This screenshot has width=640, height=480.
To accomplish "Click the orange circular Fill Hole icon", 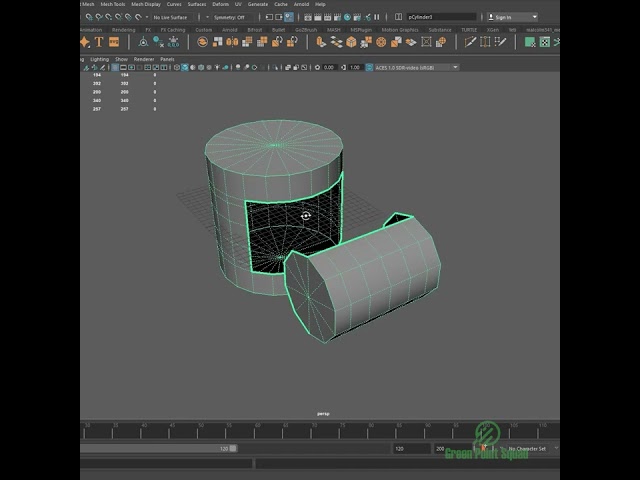I will 381,42.
